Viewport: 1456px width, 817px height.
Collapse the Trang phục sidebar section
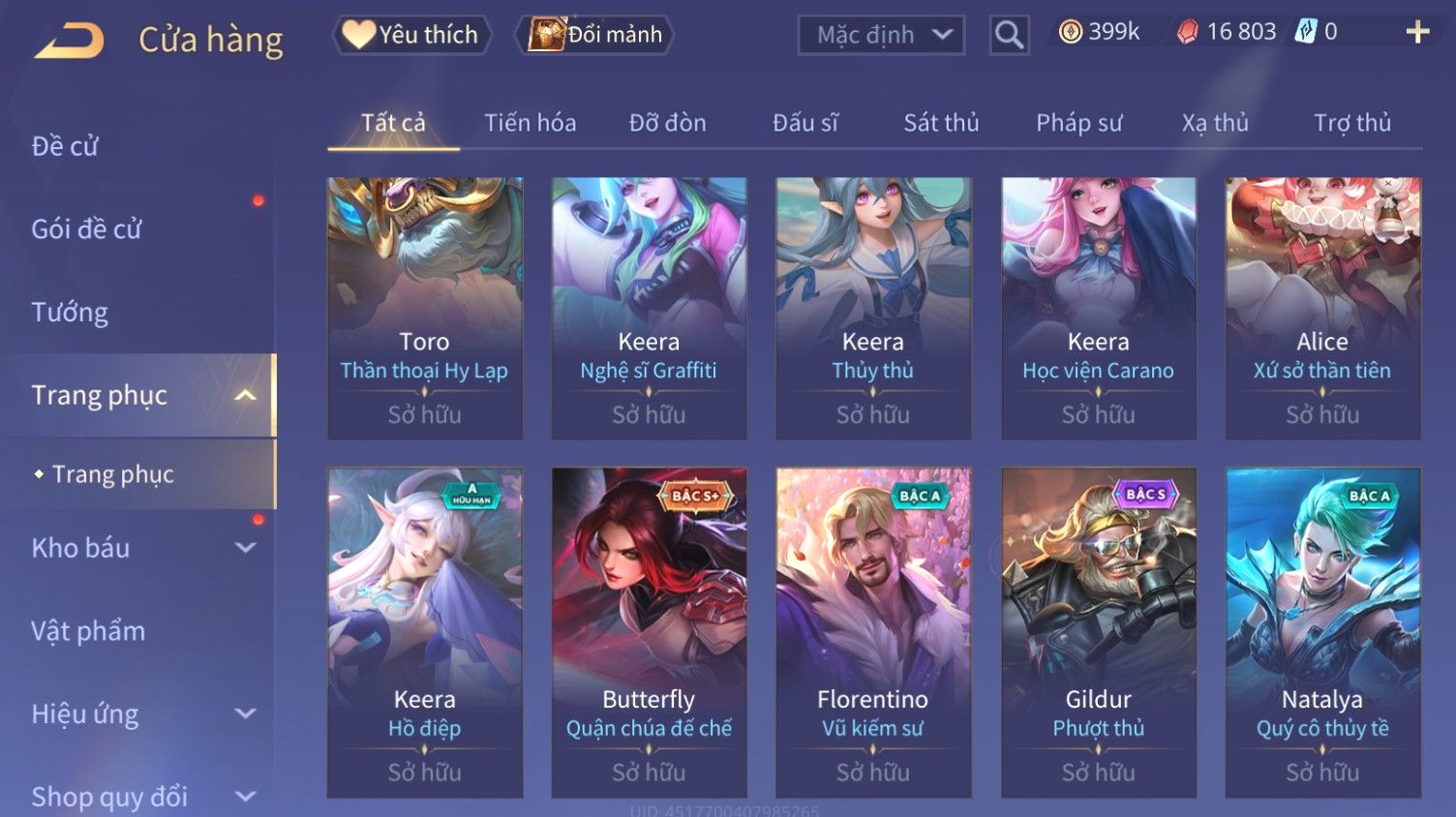246,395
